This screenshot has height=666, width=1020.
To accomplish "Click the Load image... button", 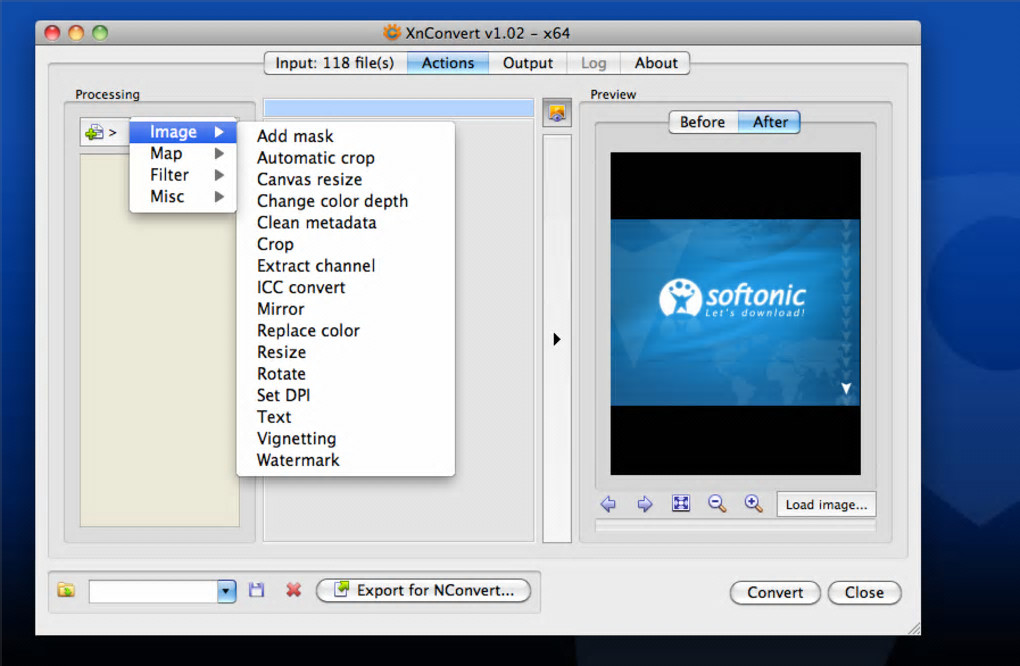I will [826, 505].
